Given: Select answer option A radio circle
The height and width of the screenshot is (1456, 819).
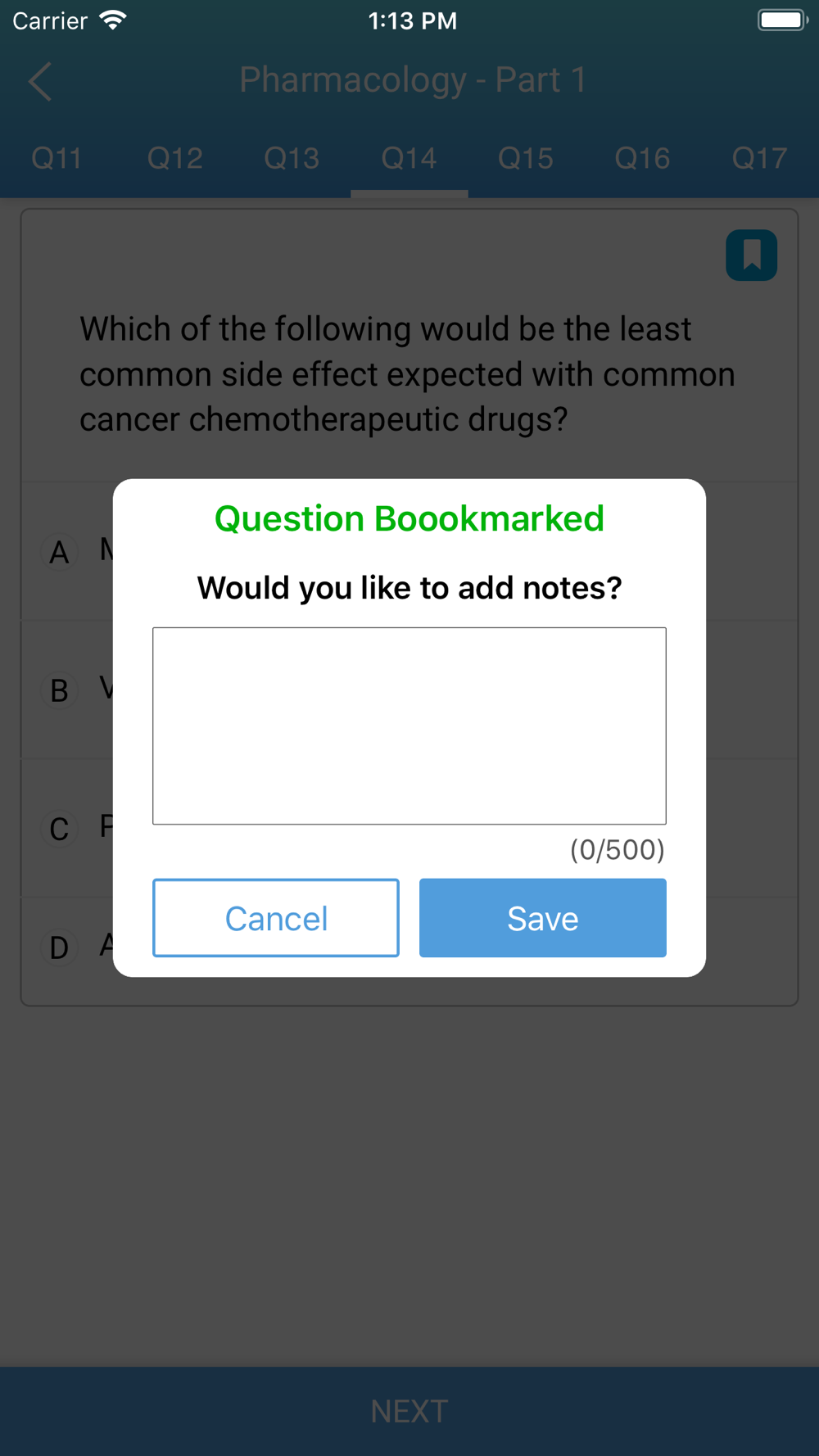Looking at the screenshot, I should pyautogui.click(x=59, y=552).
